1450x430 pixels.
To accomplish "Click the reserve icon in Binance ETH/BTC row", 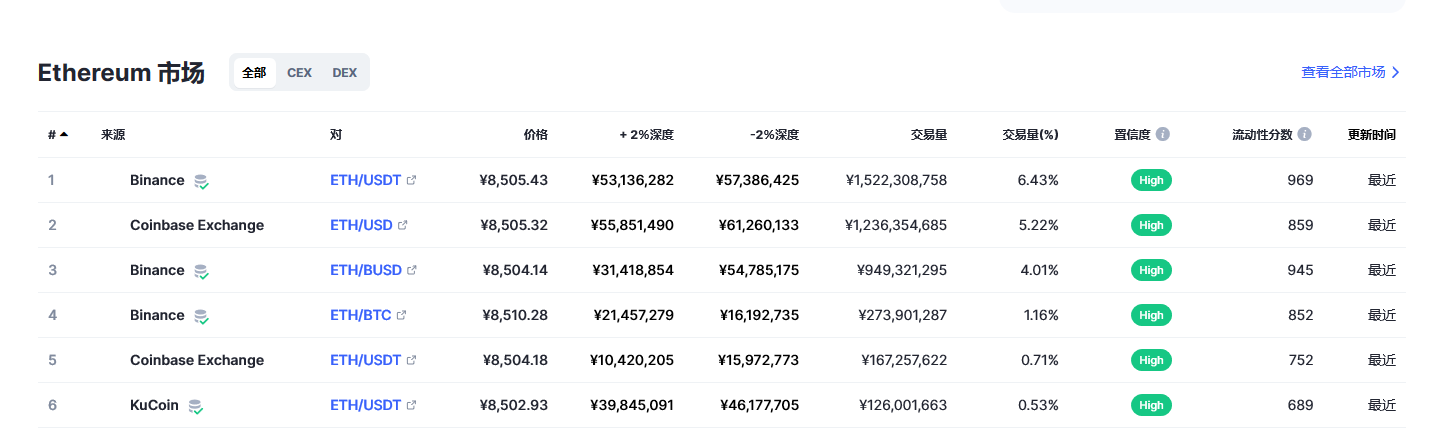I will point(201,316).
